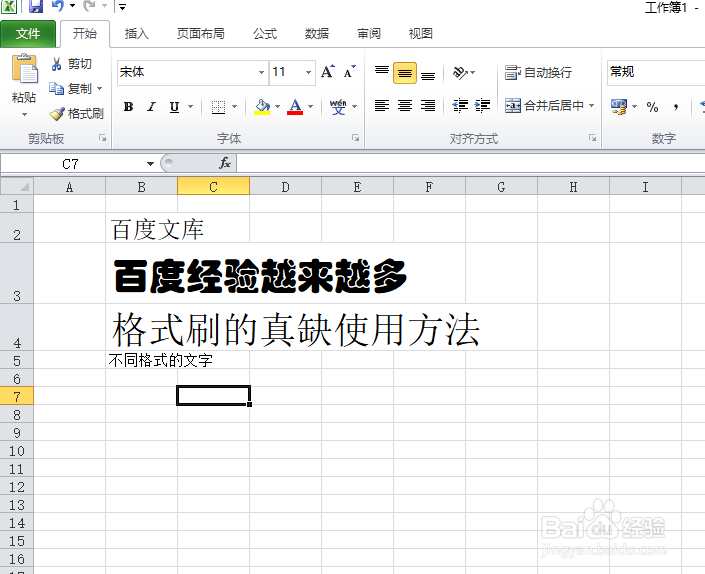Screen dimensions: 705x574
Task: Decrease font size with the small A icon
Action: (349, 72)
